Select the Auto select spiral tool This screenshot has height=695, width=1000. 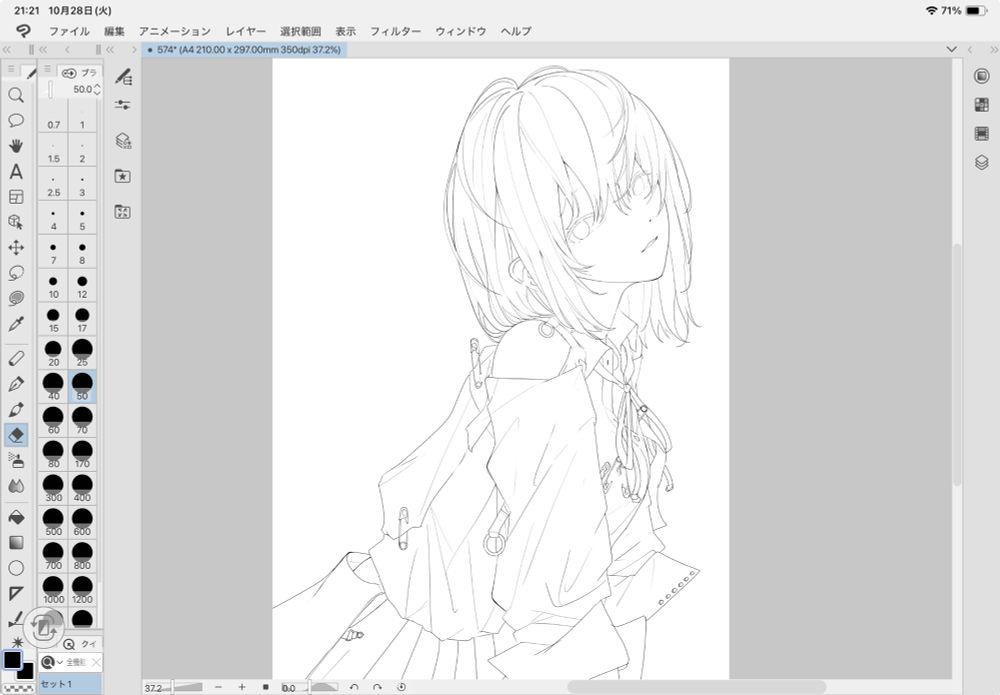(16, 298)
